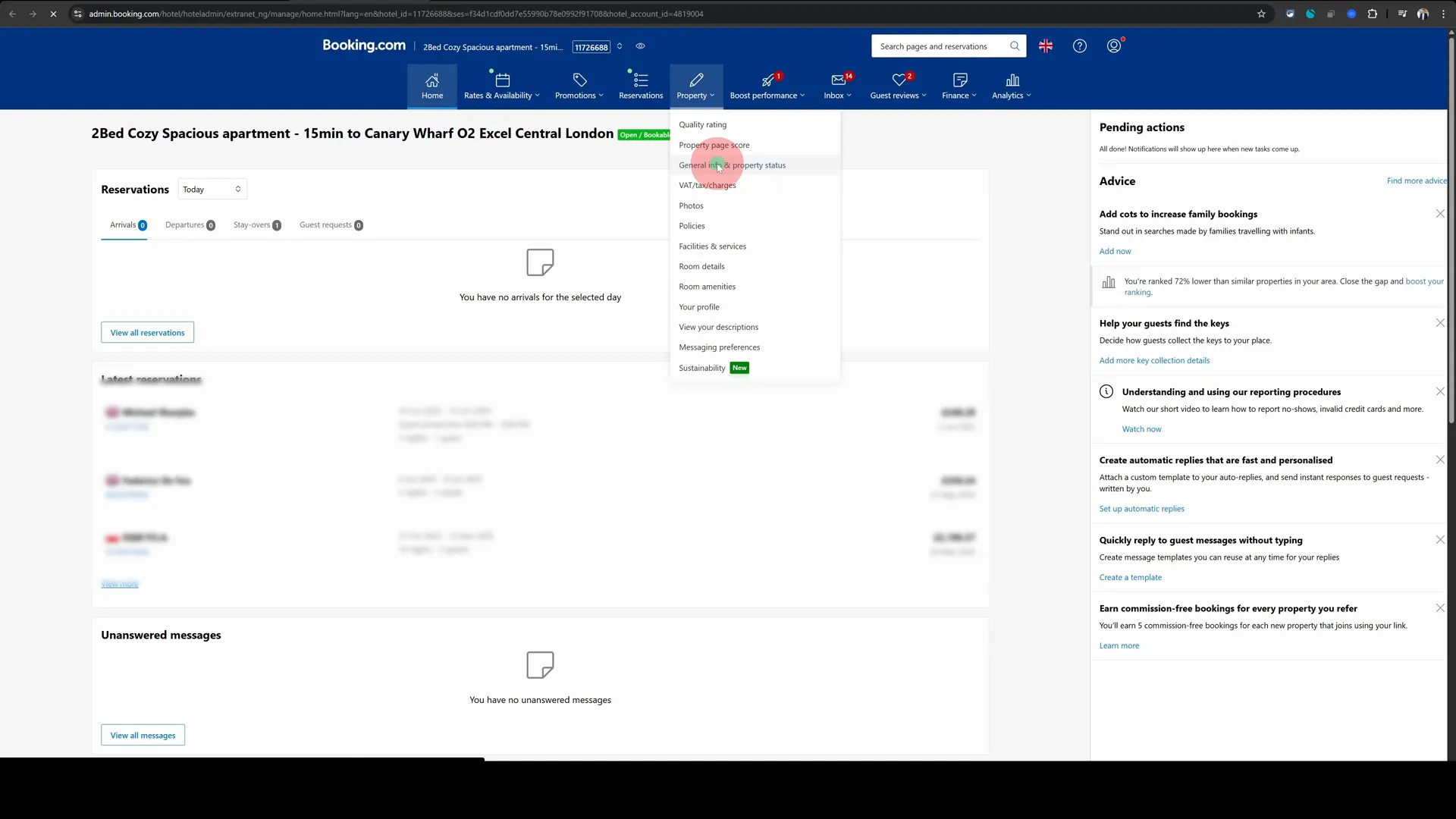Click Guest reviews heart icon
The width and height of the screenshot is (1456, 819).
pyautogui.click(x=899, y=80)
